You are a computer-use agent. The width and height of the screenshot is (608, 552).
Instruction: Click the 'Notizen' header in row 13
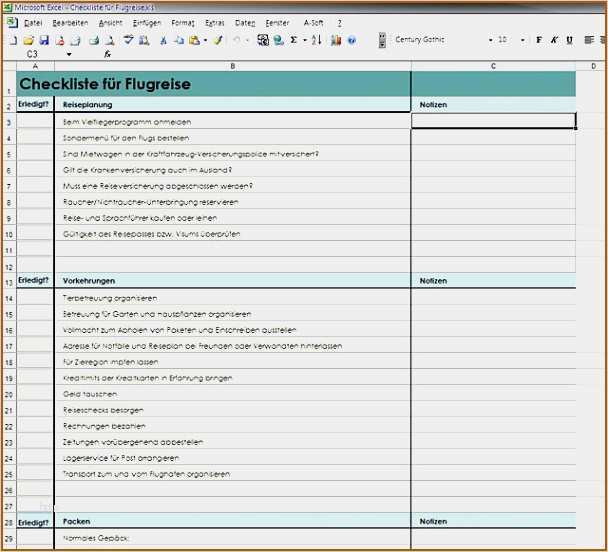click(493, 281)
